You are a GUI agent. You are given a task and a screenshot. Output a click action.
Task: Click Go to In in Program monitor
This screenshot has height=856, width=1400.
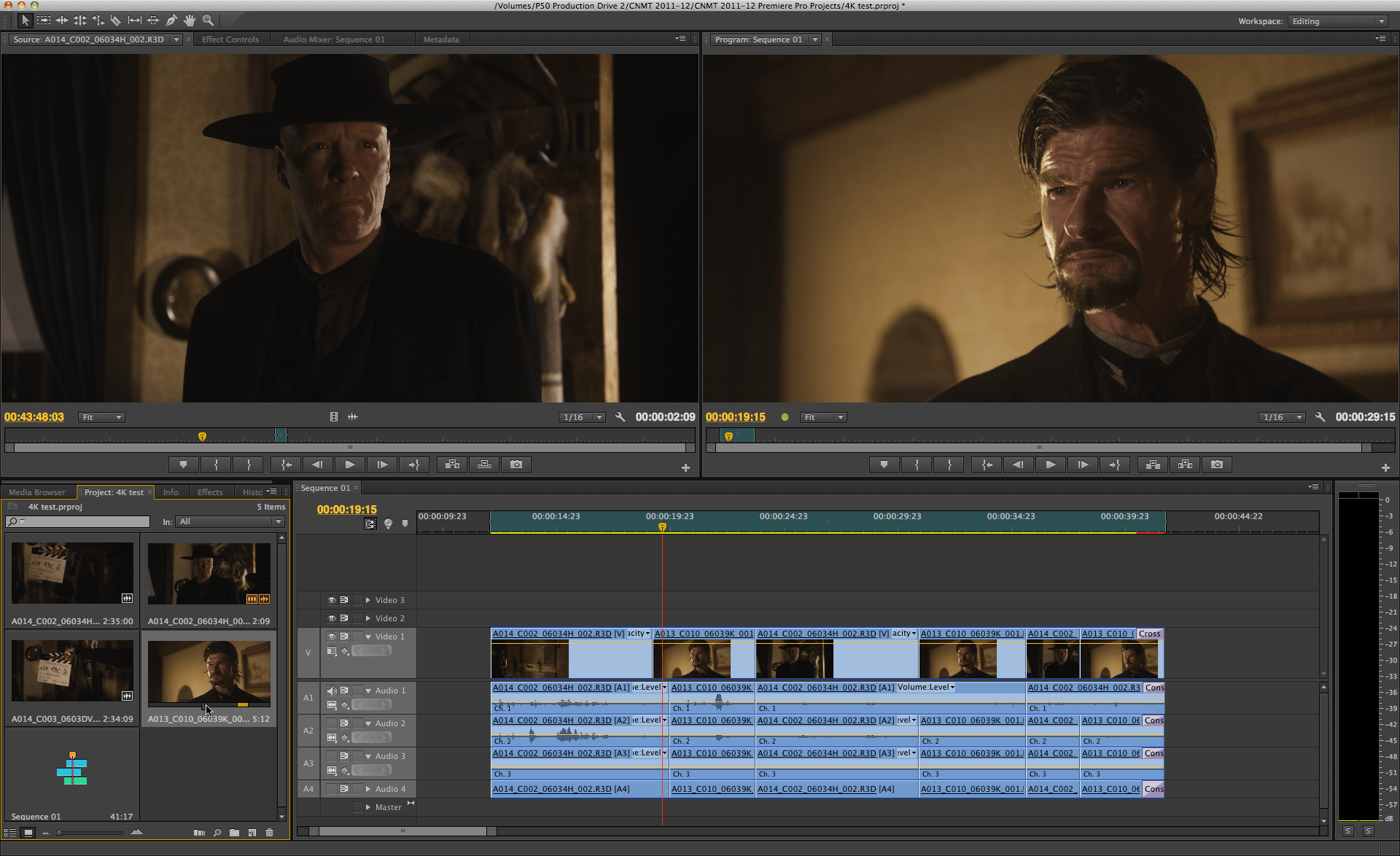[987, 464]
